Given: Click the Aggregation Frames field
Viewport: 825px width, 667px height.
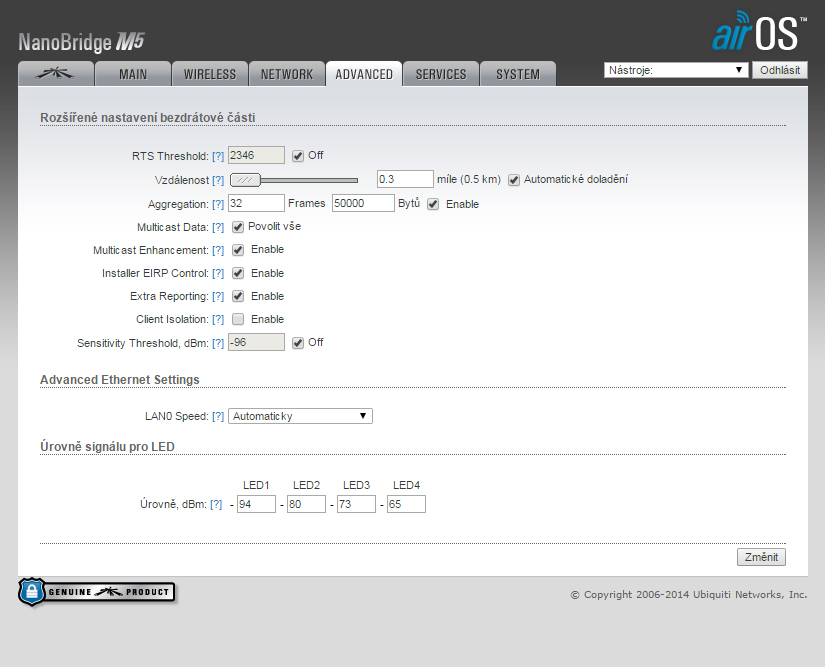Looking at the screenshot, I should 256,204.
